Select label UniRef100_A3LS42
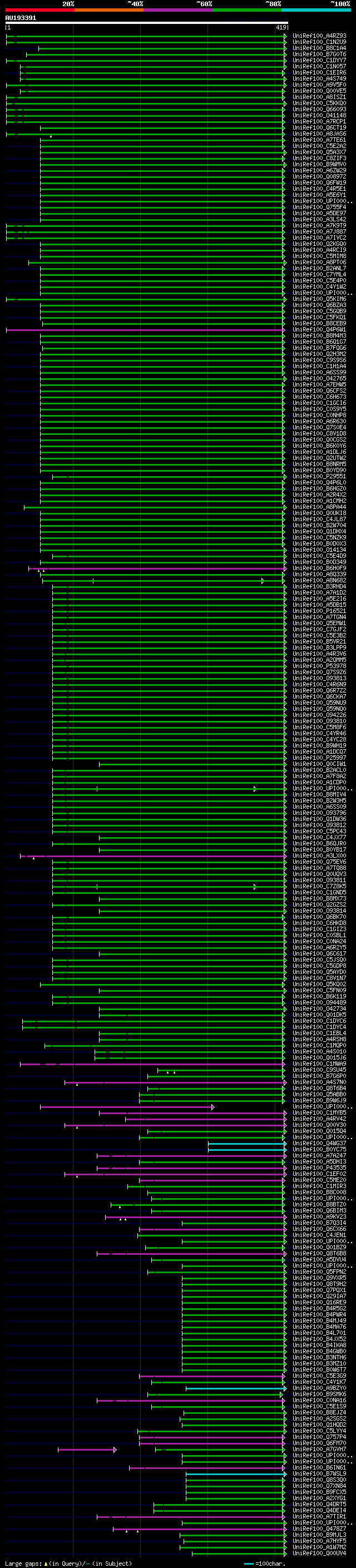This screenshot has width=356, height=1568. click(319, 219)
